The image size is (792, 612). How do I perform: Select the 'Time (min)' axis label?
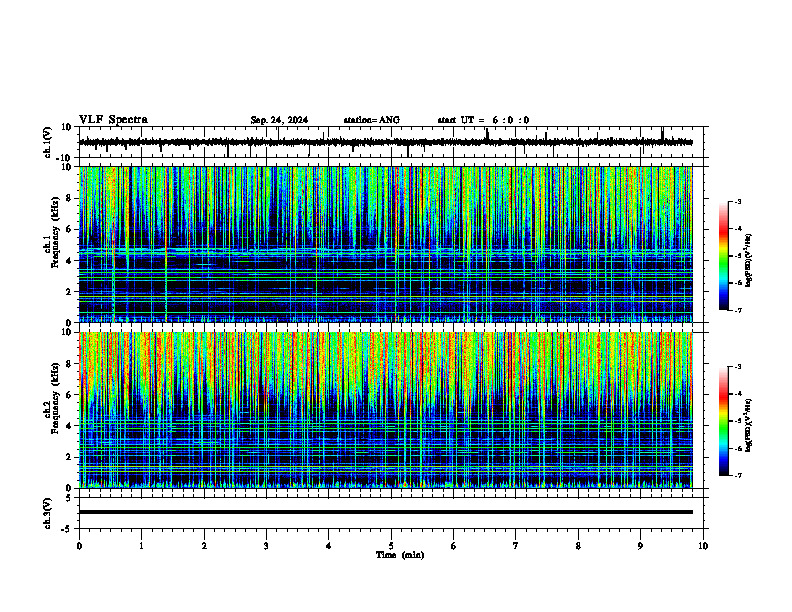click(400, 555)
